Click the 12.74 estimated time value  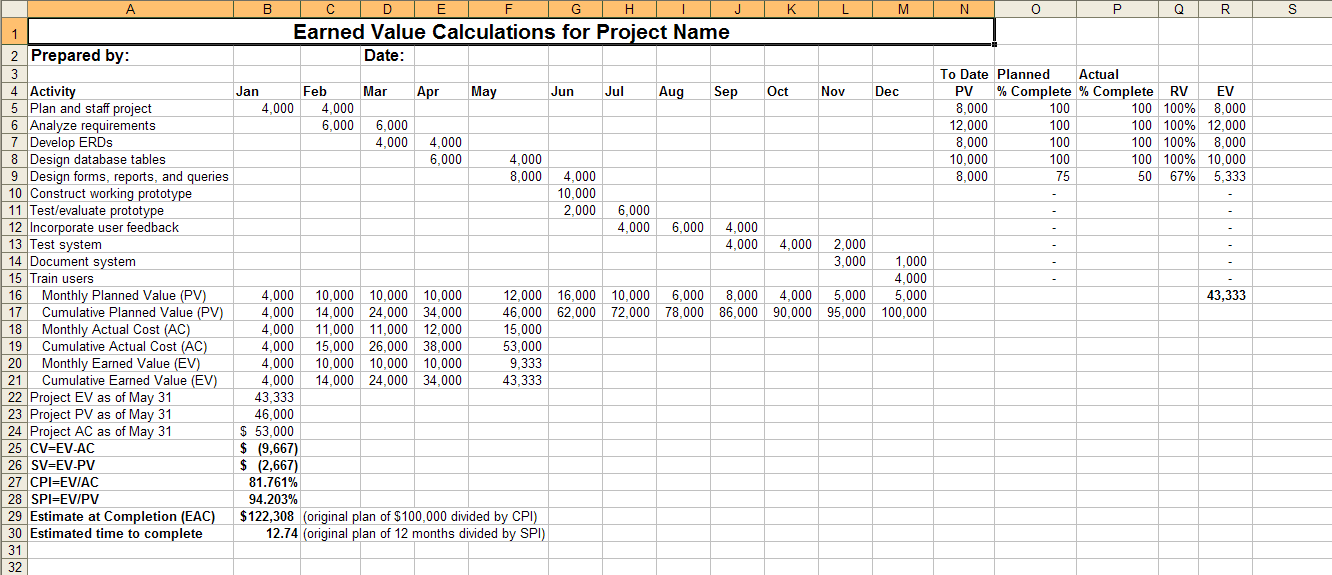[281, 534]
